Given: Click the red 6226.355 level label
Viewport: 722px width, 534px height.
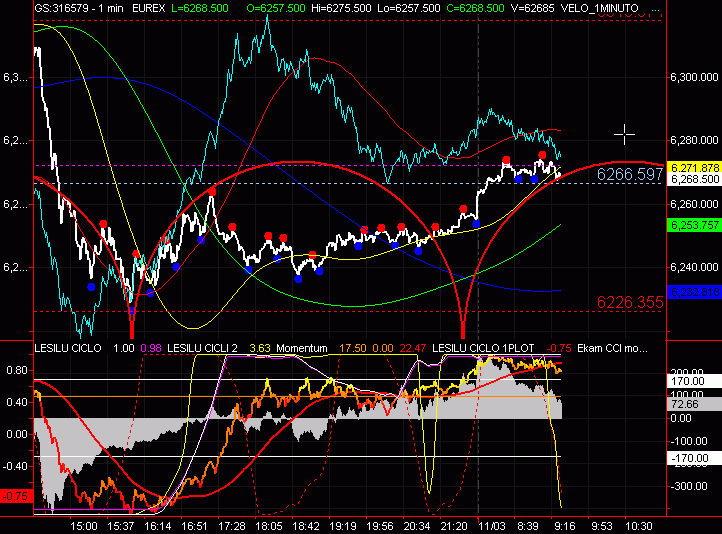Looking at the screenshot, I should [x=630, y=302].
